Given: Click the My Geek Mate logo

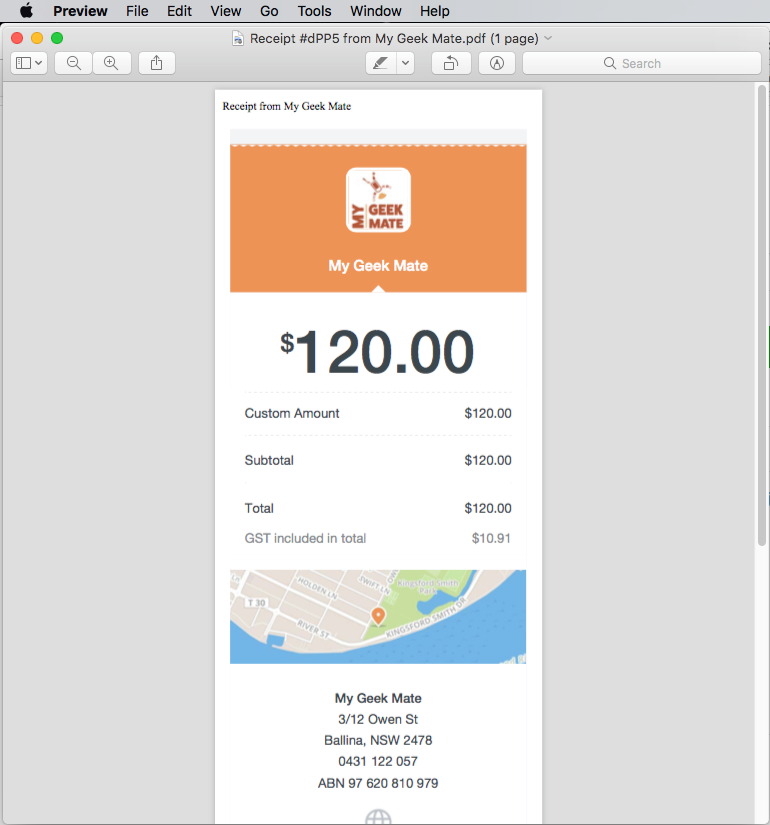Looking at the screenshot, I should pyautogui.click(x=378, y=200).
